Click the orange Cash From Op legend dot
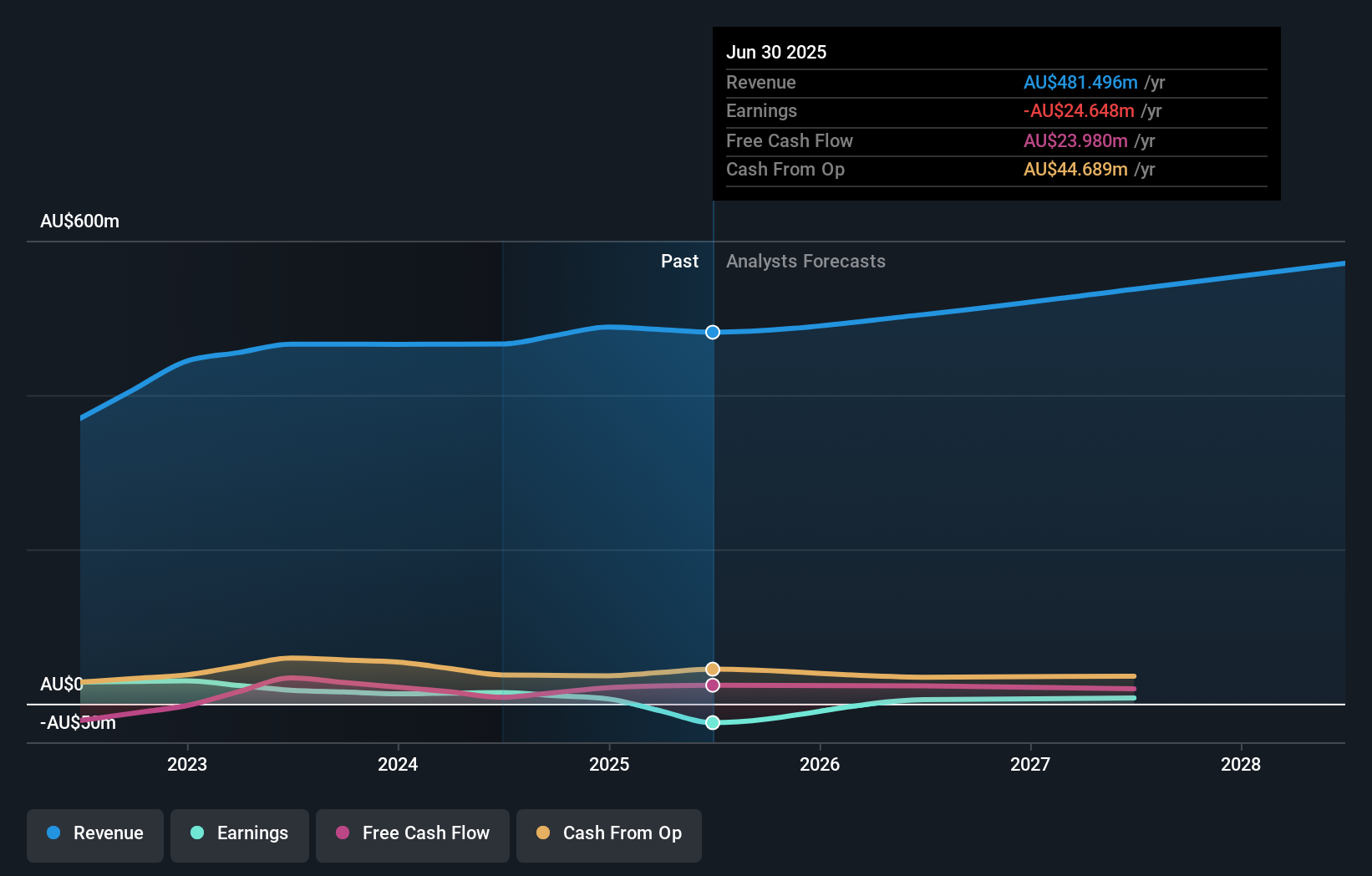This screenshot has width=1372, height=876. pyautogui.click(x=543, y=833)
